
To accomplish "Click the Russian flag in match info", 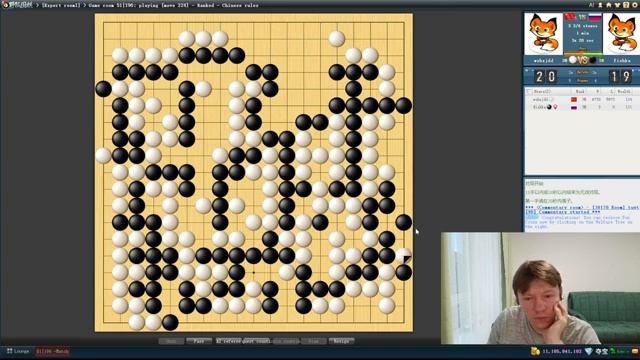I will 595,17.
